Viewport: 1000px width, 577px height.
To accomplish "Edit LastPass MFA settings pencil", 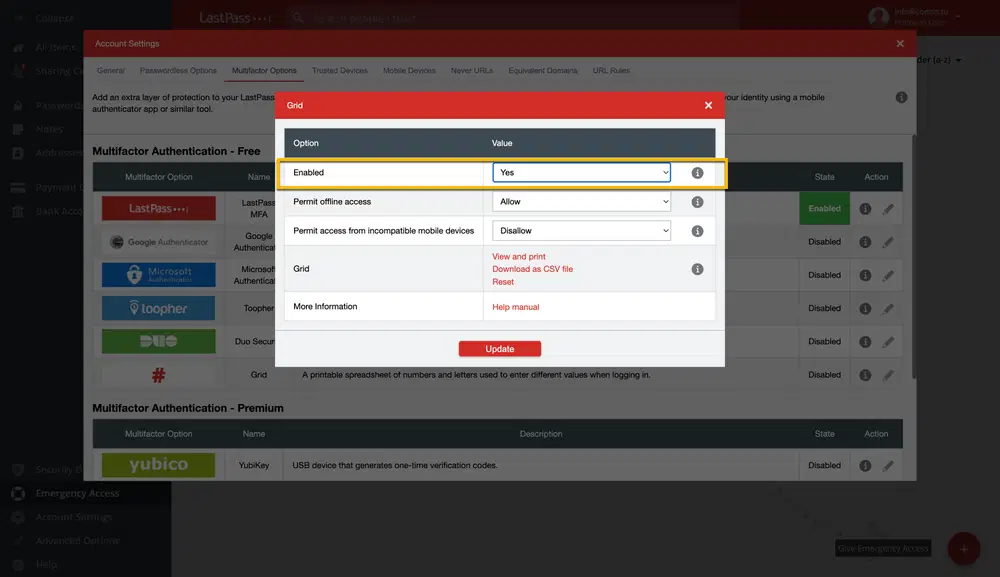I will [x=888, y=208].
